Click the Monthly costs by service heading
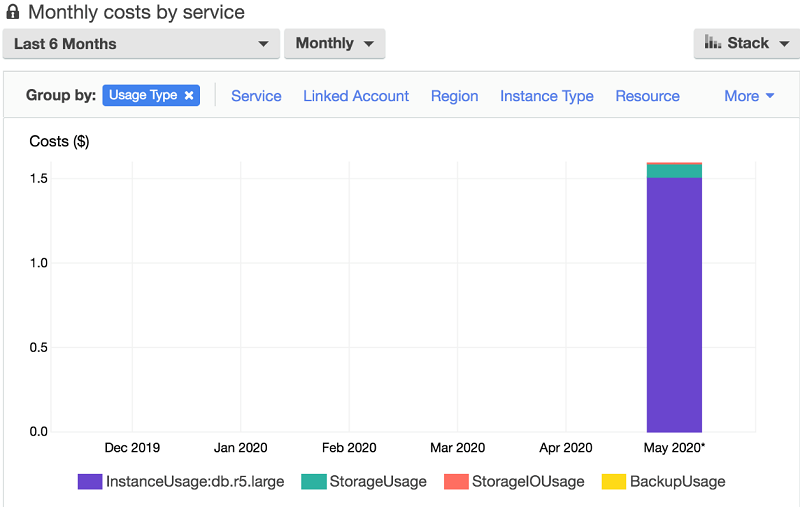This screenshot has width=800, height=507. (x=136, y=12)
